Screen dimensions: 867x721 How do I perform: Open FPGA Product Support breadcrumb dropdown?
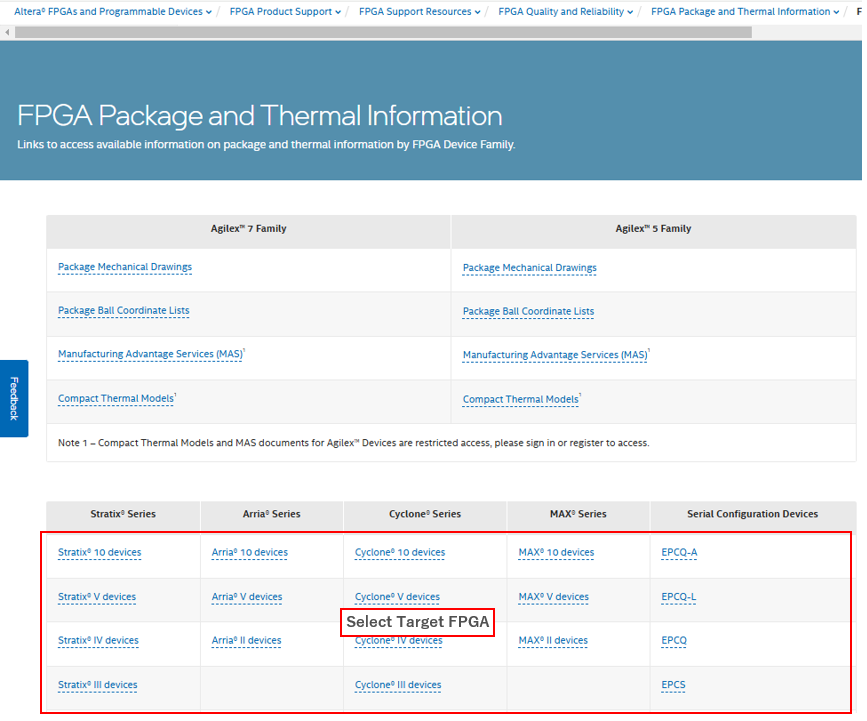click(285, 12)
